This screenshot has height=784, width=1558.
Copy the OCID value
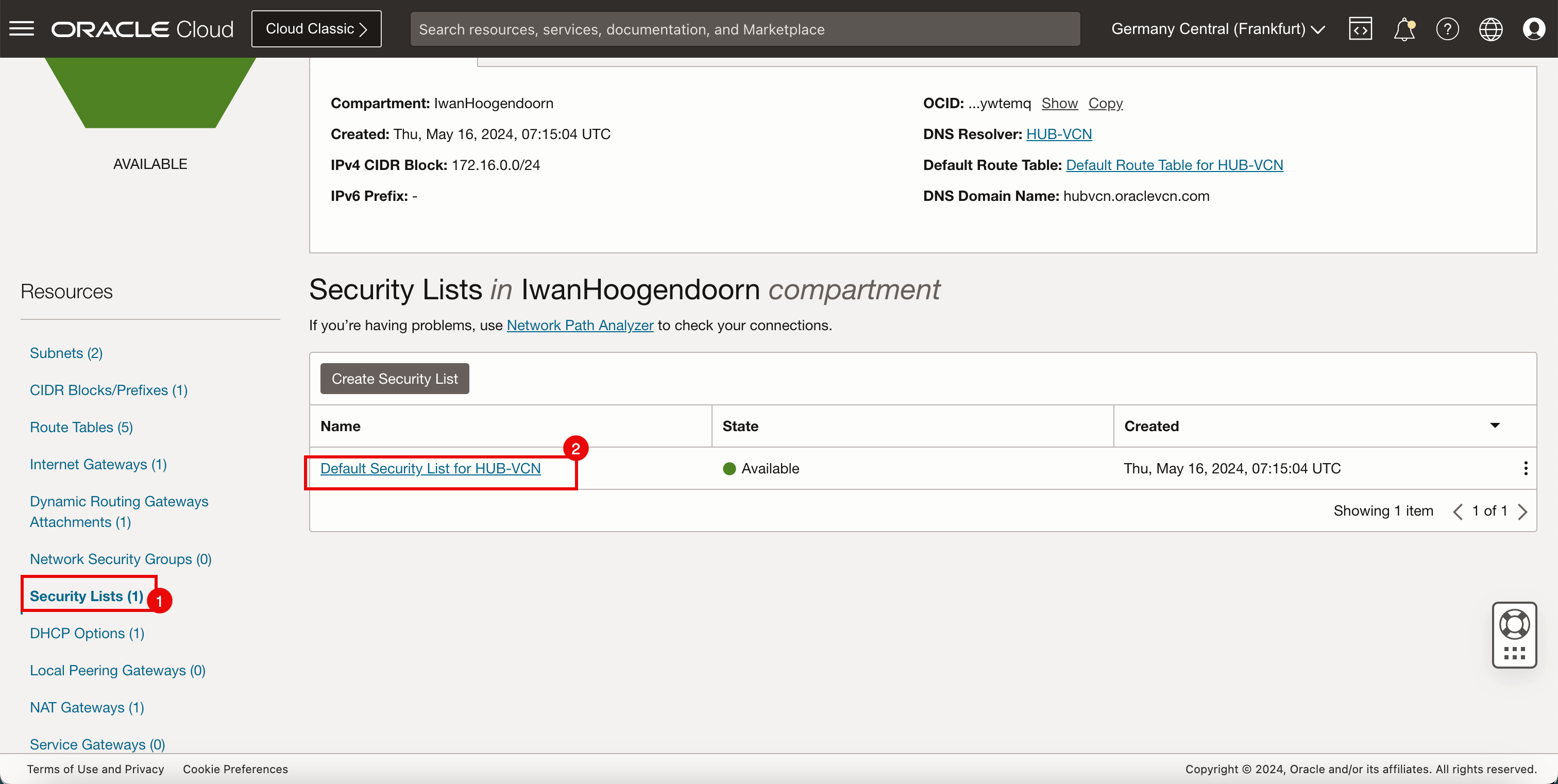tap(1105, 104)
